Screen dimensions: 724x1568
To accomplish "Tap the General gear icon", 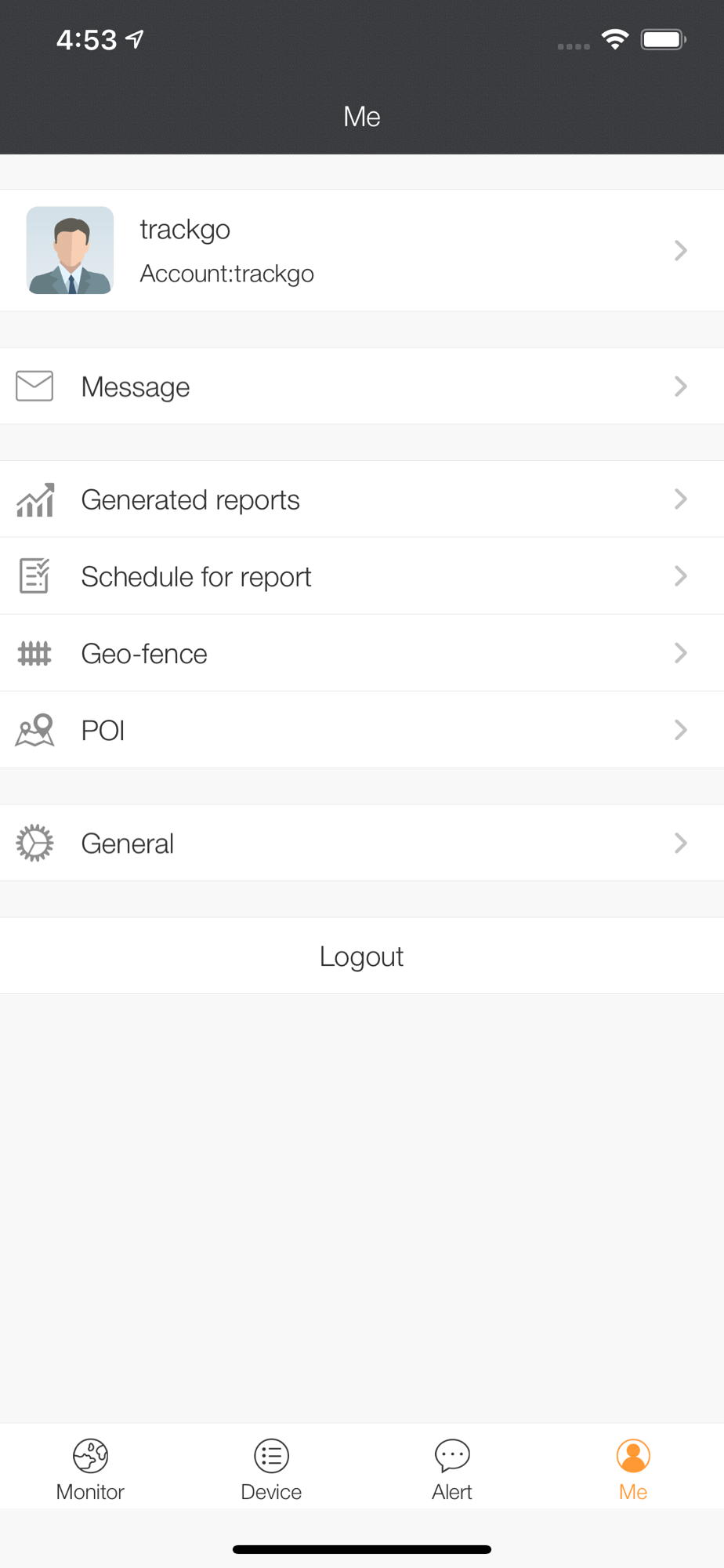I will (x=34, y=843).
